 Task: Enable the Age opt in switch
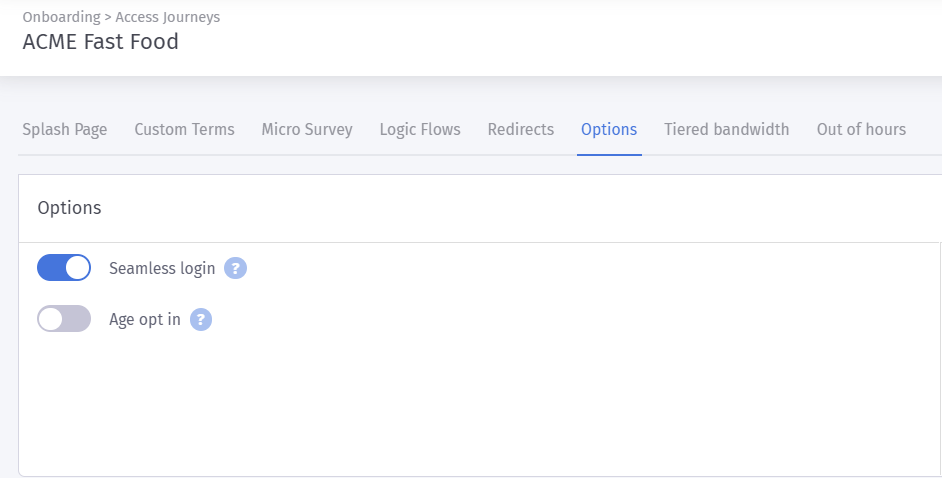point(64,319)
